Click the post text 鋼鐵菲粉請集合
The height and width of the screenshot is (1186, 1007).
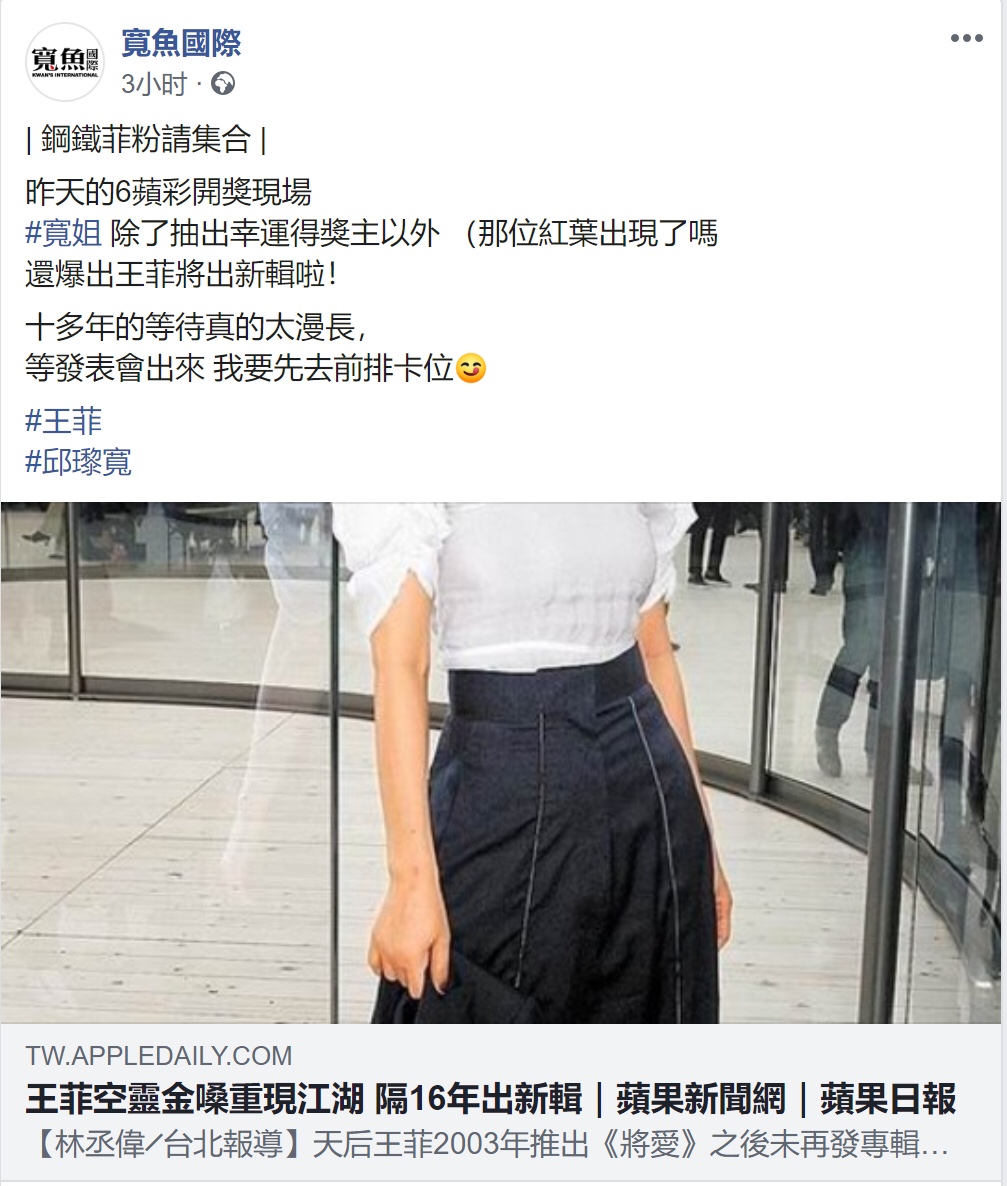(145, 139)
